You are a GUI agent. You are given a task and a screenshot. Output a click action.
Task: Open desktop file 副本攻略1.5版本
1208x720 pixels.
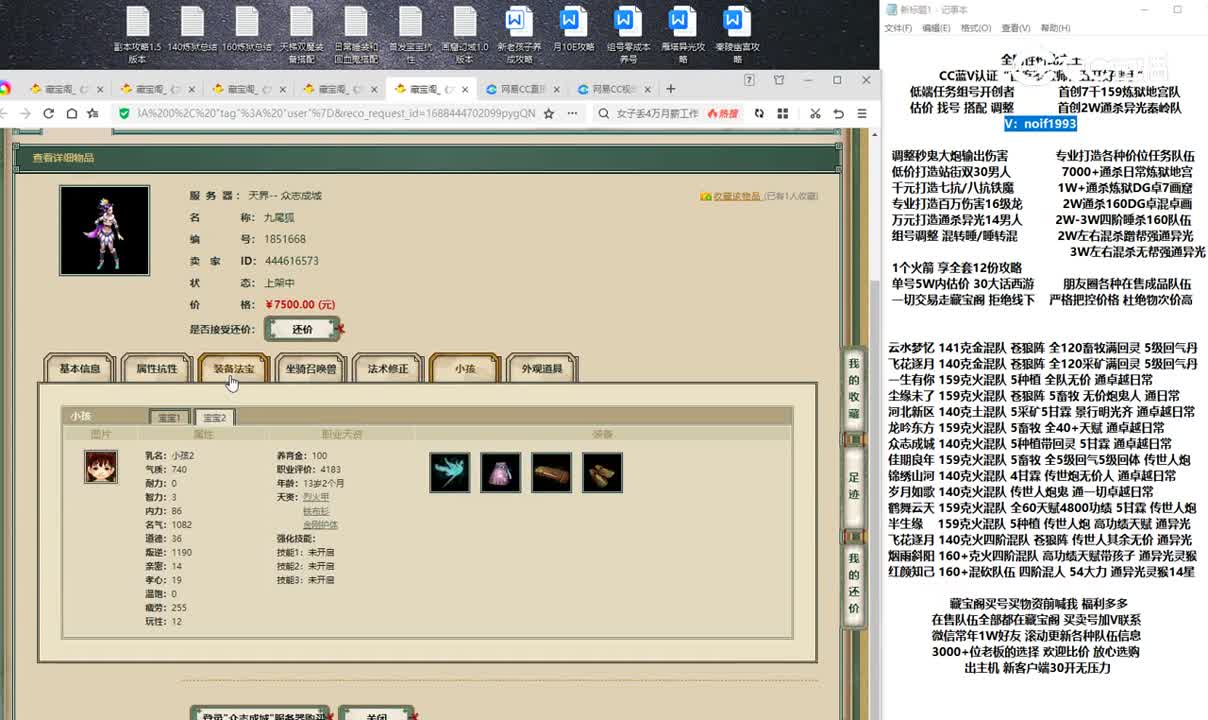[x=137, y=34]
